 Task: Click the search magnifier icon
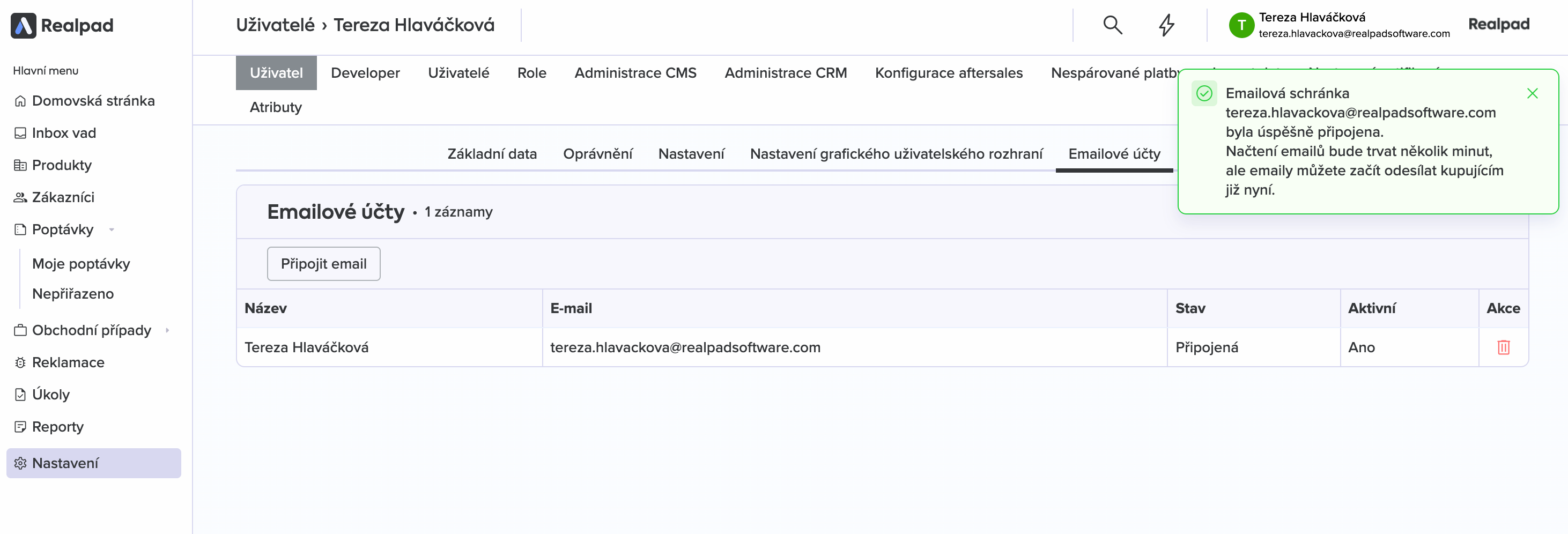pyautogui.click(x=1112, y=25)
